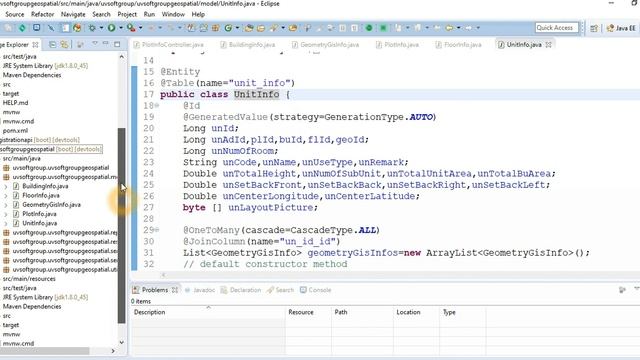The height and width of the screenshot is (360, 640).
Task: Maximize the Package Explorer view
Action: (x=117, y=44)
